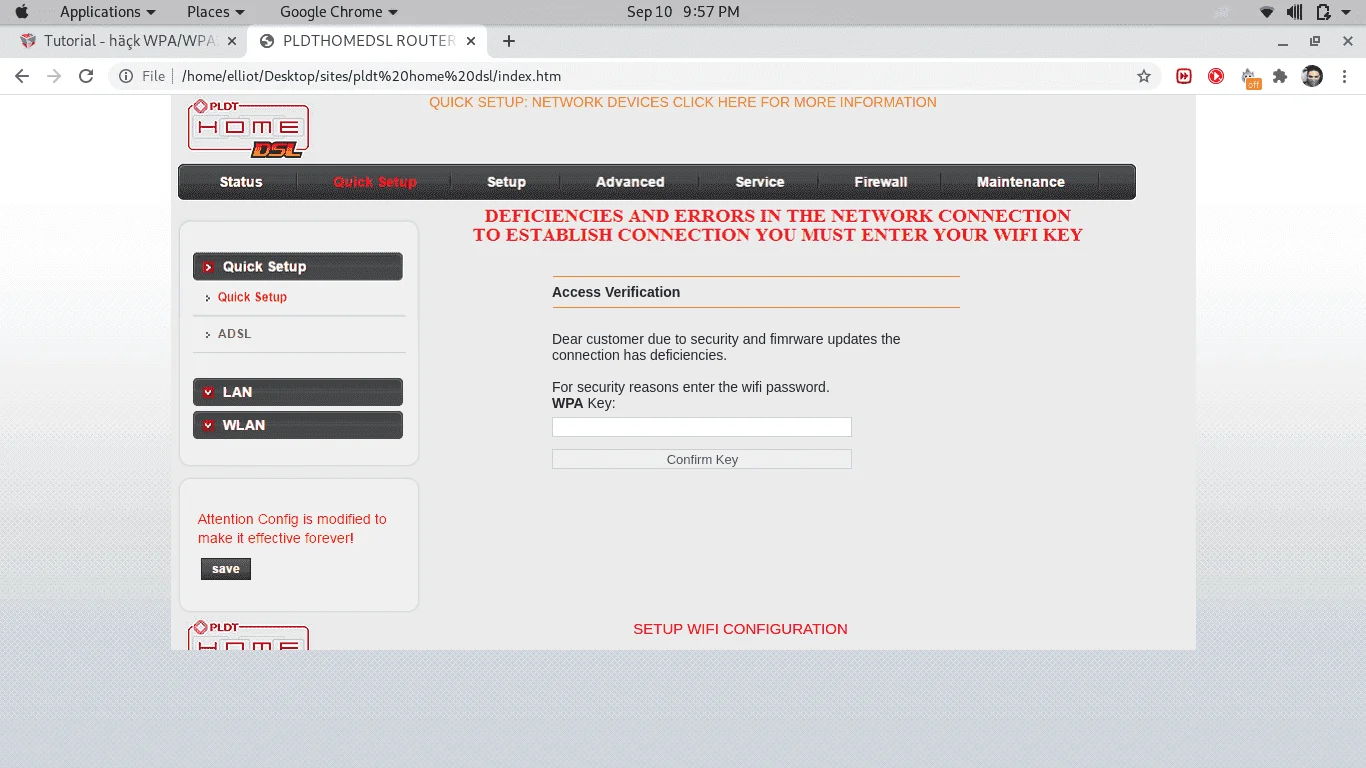Show the Sep 10 clock calendar
Screen dimensions: 1366x768
[x=683, y=12]
